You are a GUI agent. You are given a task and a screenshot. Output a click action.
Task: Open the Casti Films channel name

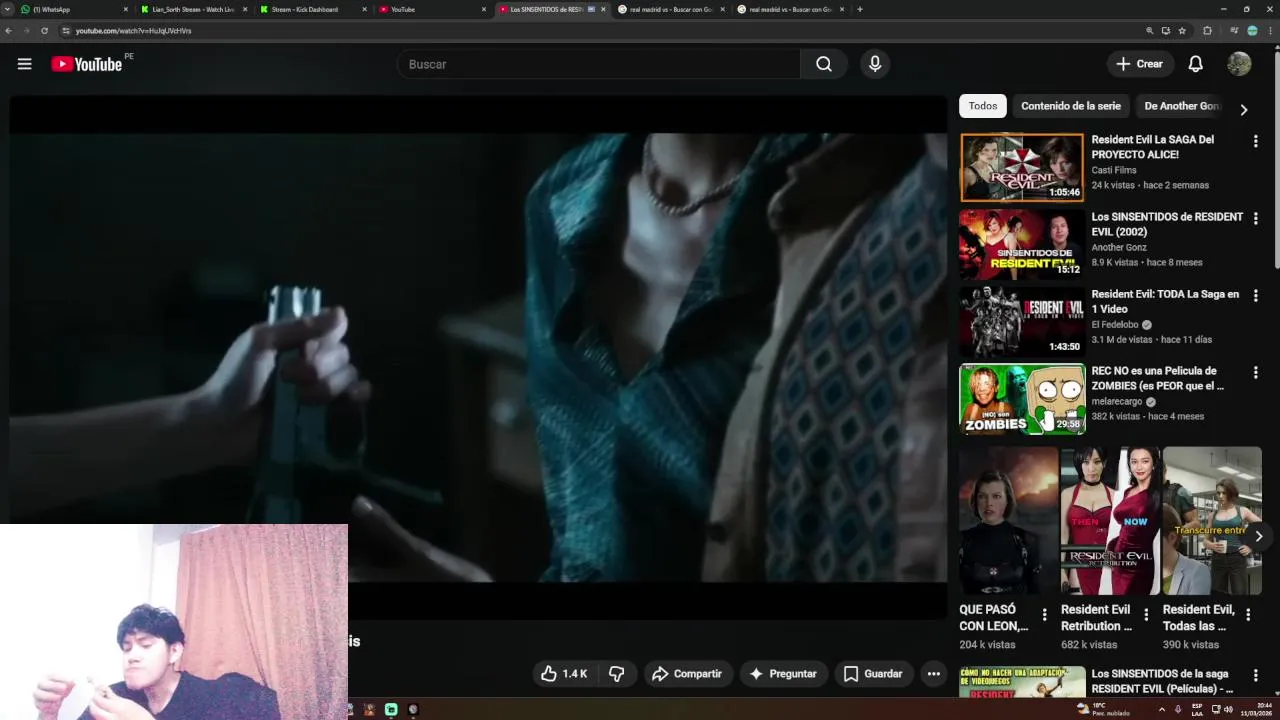click(1113, 170)
